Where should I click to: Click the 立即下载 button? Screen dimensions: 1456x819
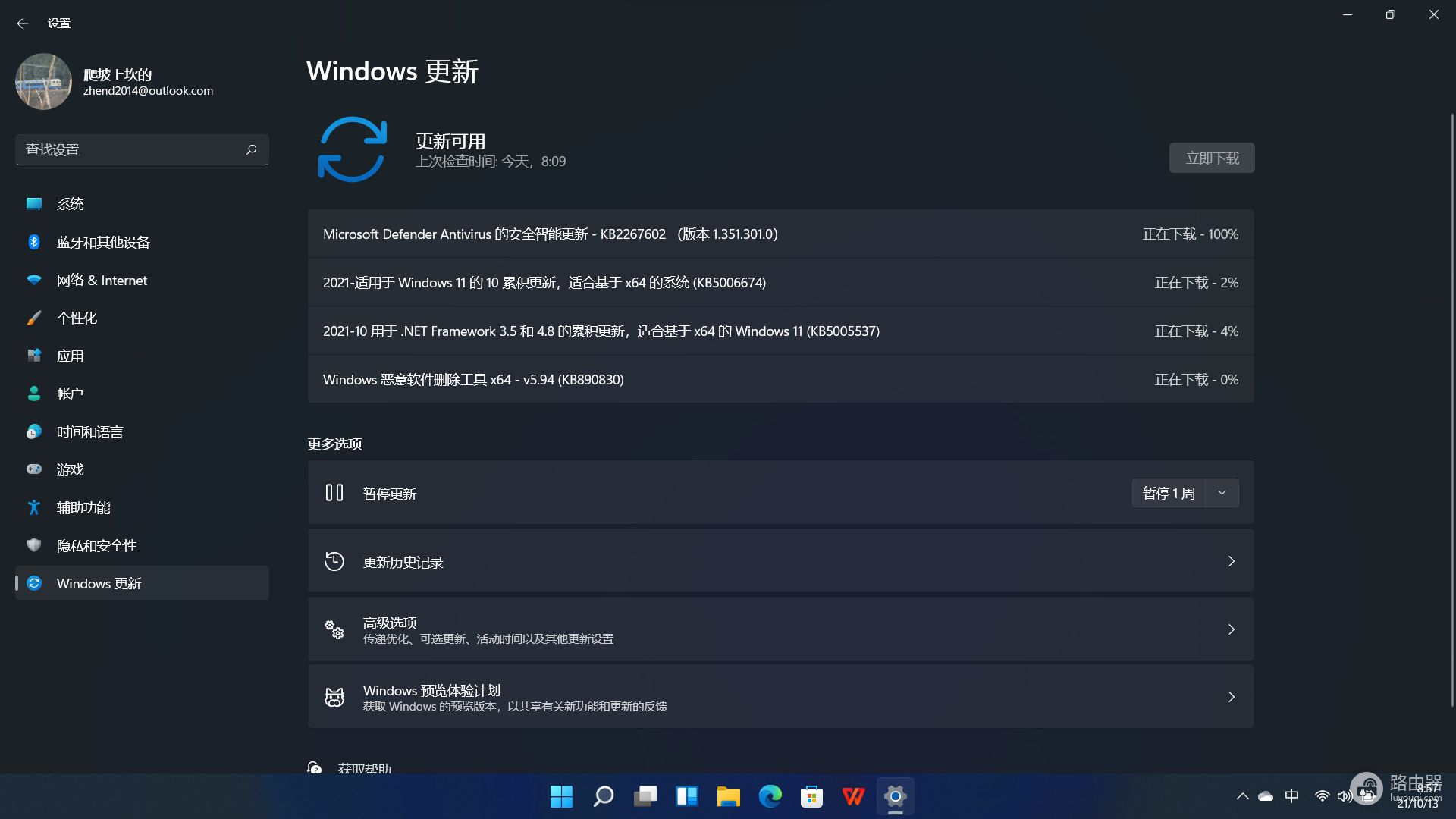[1212, 158]
